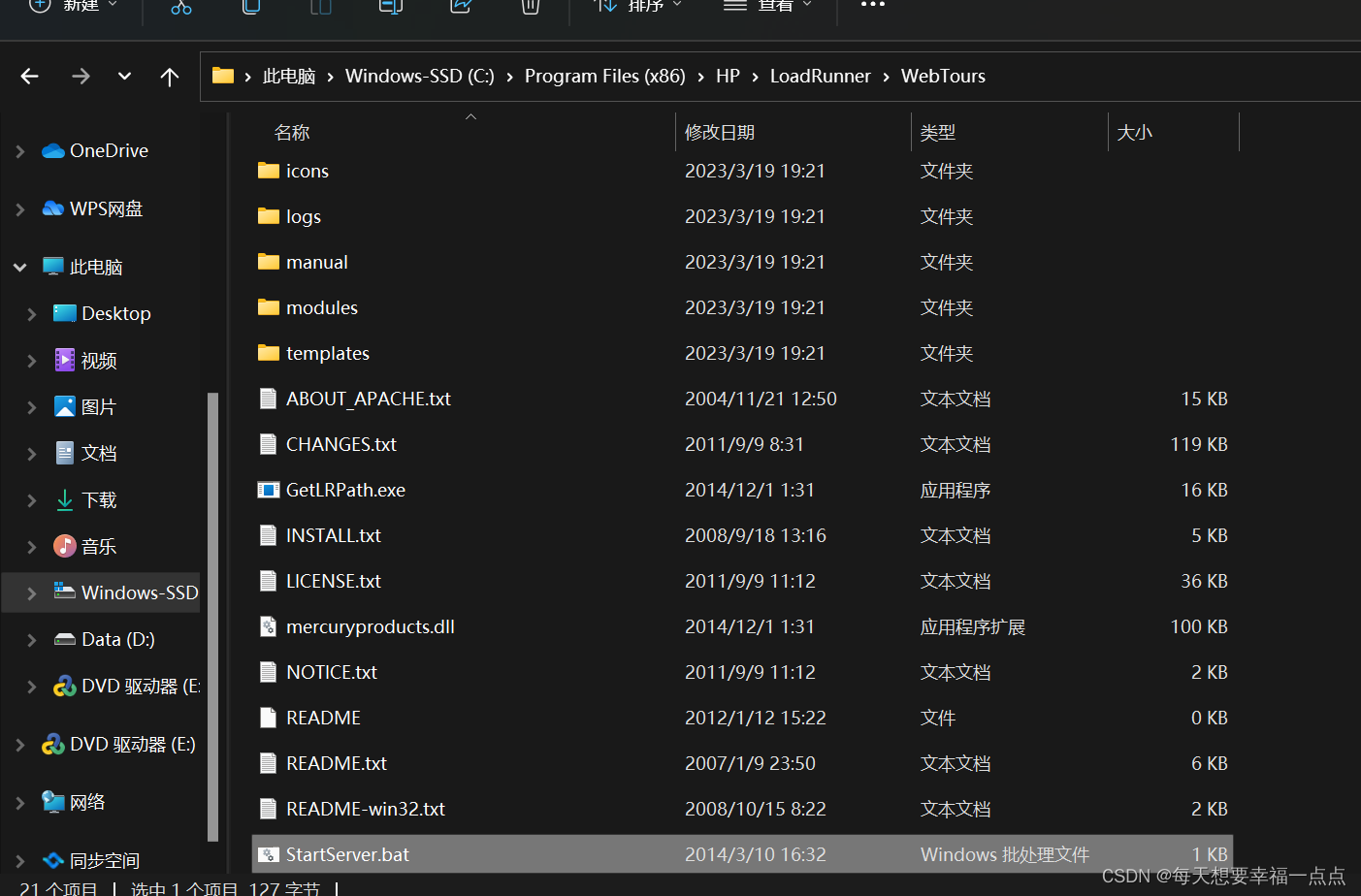This screenshot has width=1361, height=896.
Task: Navigate to LoadRunner breadcrumb segment
Action: [821, 76]
